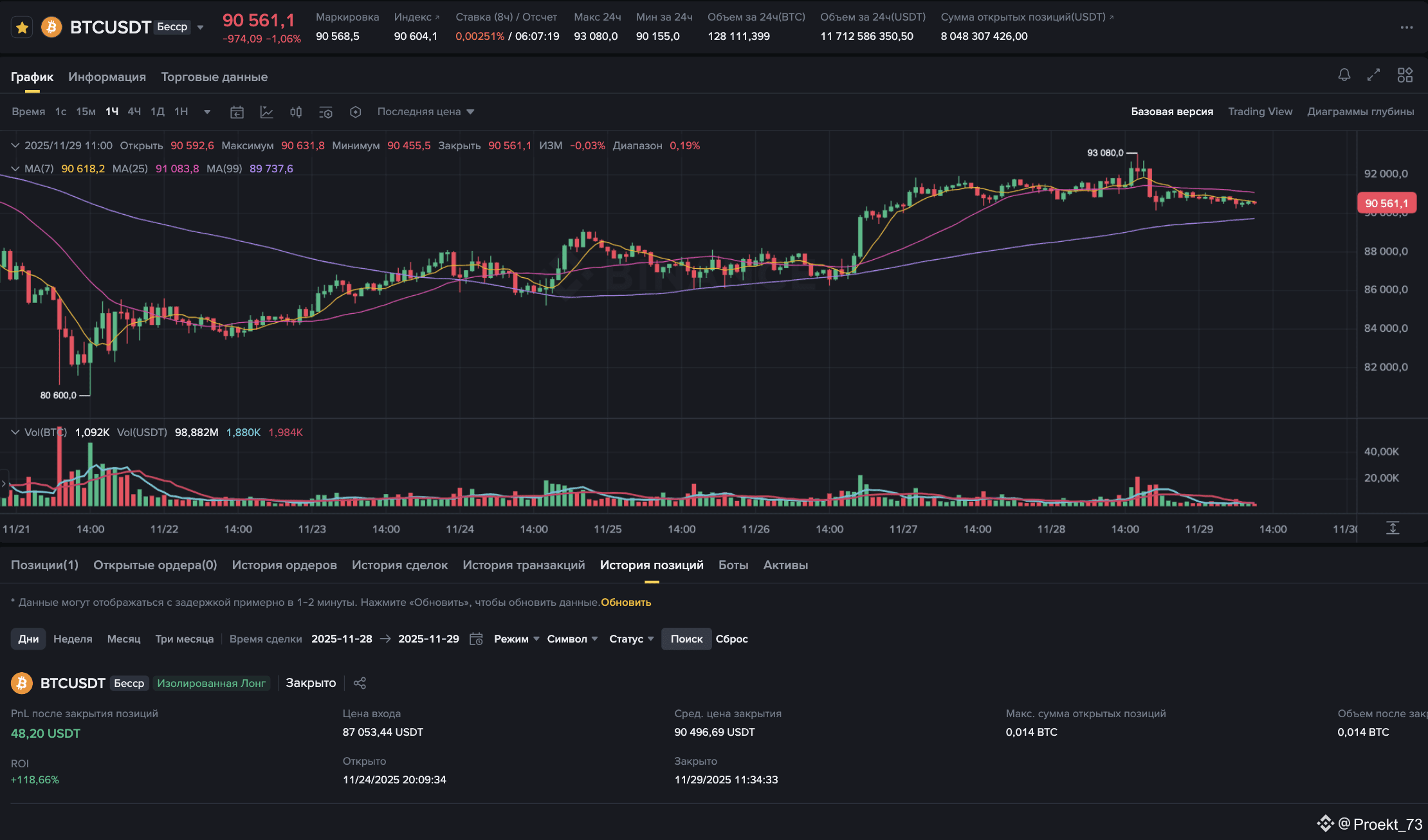Open chart display settings list icon

[325, 112]
